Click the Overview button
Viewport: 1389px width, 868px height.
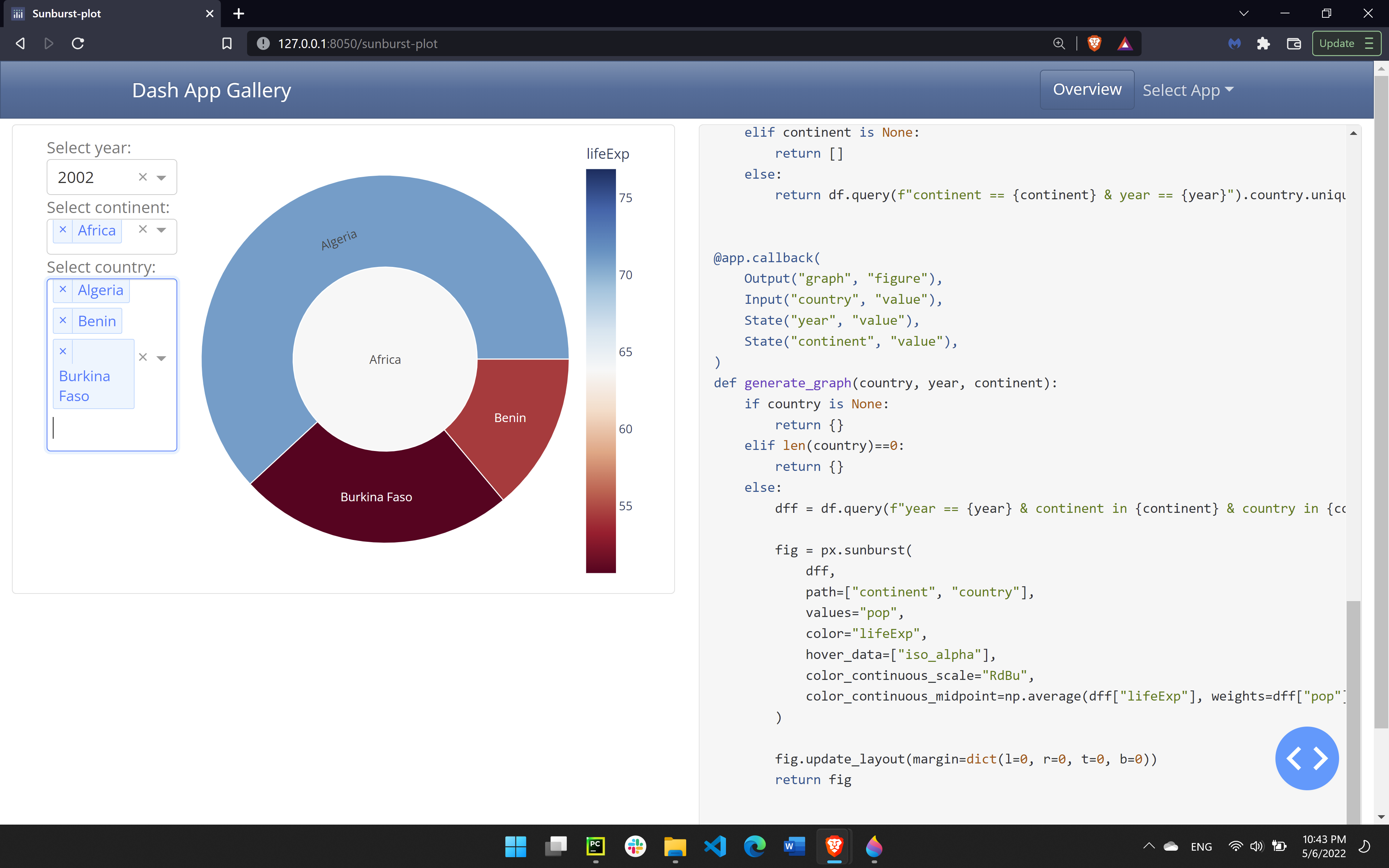[x=1087, y=90]
